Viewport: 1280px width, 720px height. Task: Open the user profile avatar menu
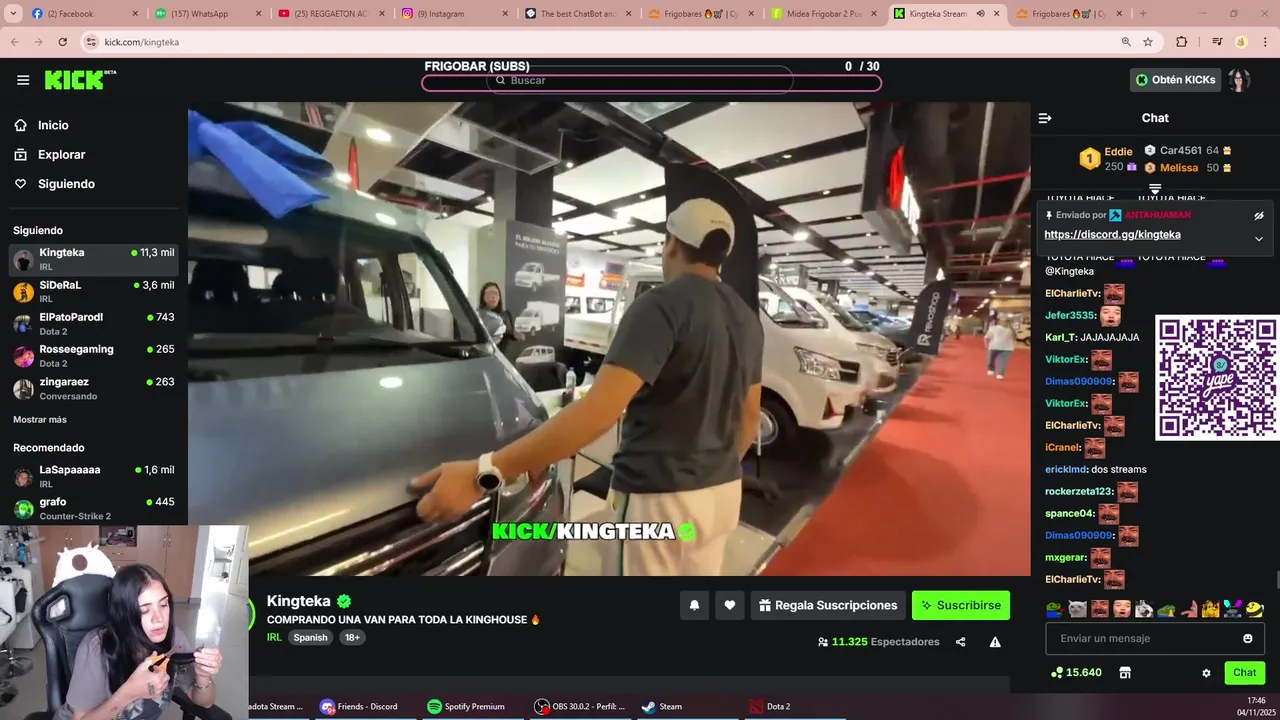[1240, 80]
